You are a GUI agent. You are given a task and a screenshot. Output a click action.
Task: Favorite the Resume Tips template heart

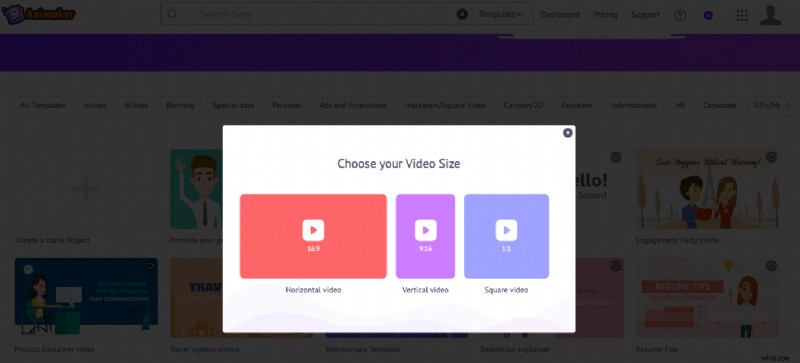[771, 266]
